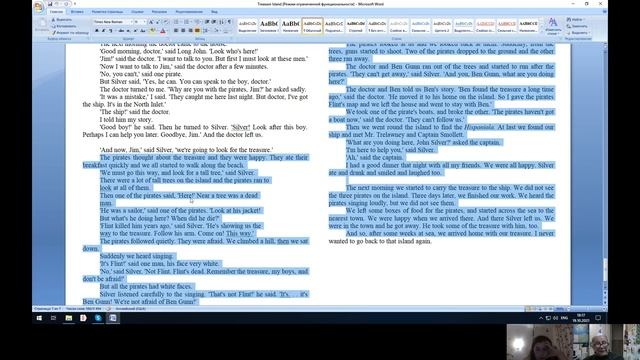Image resolution: width=640 pixels, height=360 pixels.
Task: Increase the paragraph indent
Action: coord(214,22)
